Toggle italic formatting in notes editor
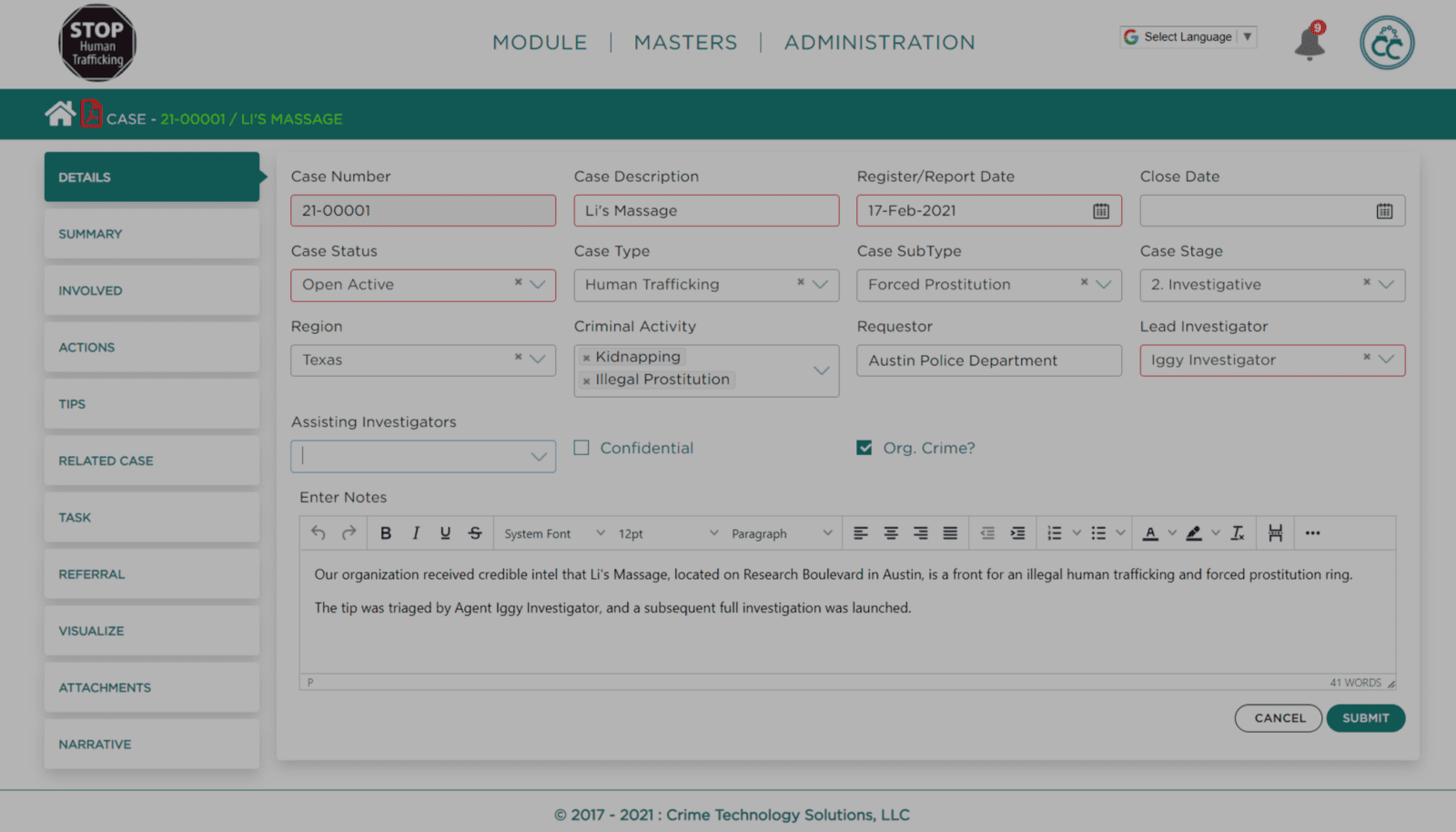The height and width of the screenshot is (832, 1456). [416, 533]
